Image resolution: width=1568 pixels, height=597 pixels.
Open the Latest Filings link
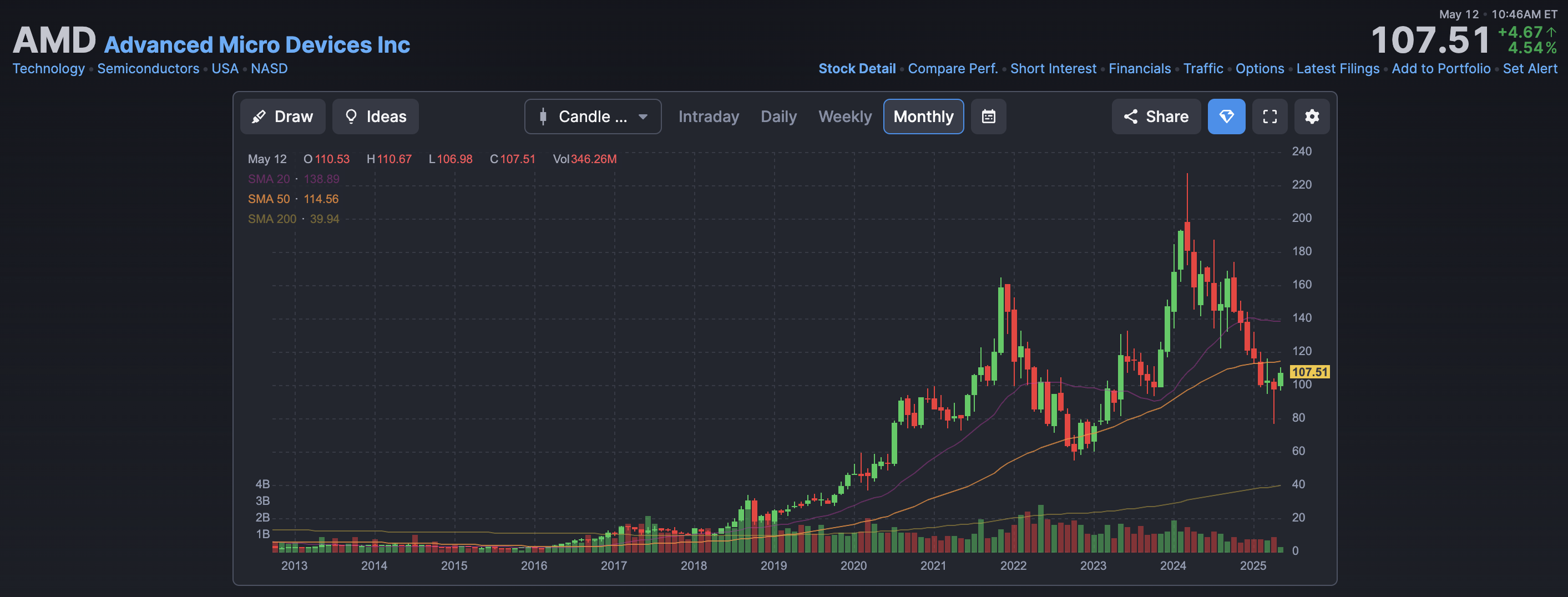coord(1337,69)
